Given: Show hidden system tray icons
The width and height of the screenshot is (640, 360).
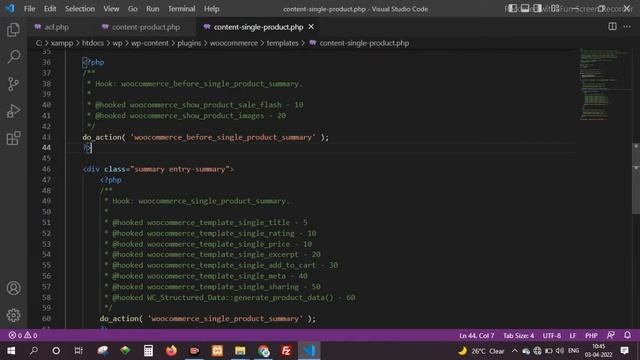Looking at the screenshot, I should [x=514, y=351].
